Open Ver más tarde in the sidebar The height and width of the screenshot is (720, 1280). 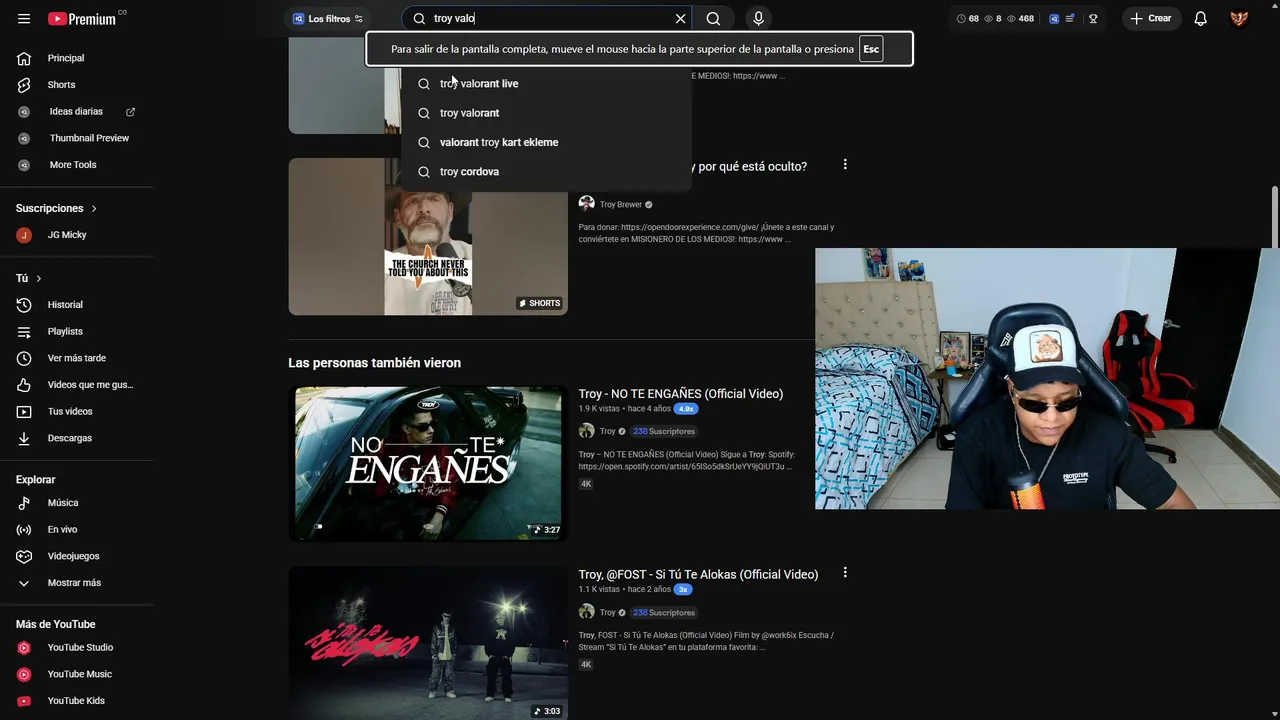76,358
